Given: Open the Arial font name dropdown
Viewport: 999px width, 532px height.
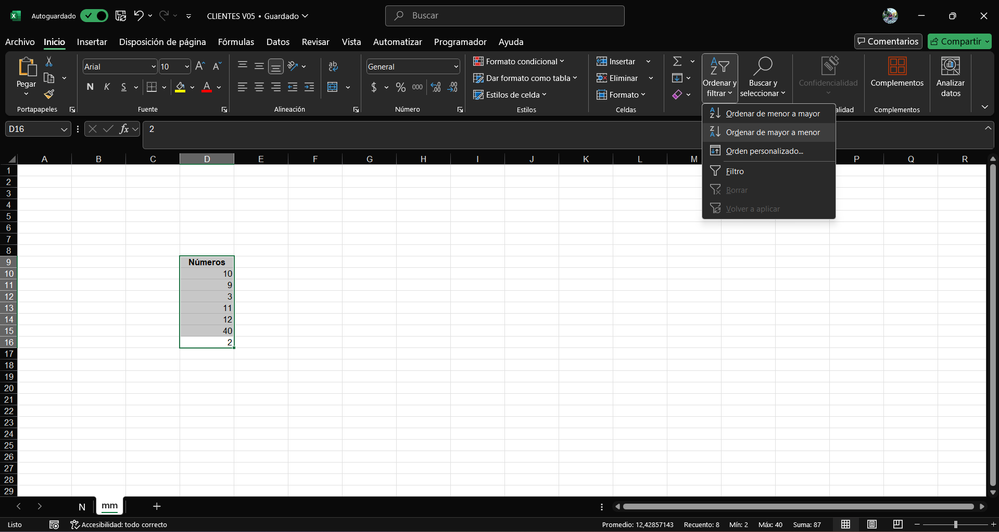Looking at the screenshot, I should pyautogui.click(x=153, y=66).
